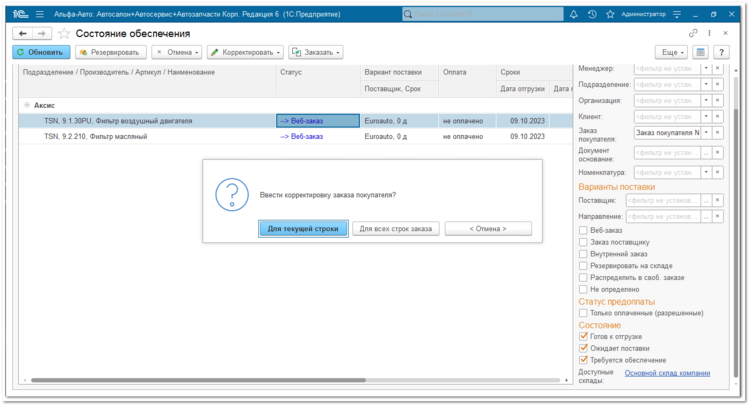Open selection for Поставщик ellipsis
Image resolution: width=750 pixels, height=406 pixels.
[x=706, y=200]
